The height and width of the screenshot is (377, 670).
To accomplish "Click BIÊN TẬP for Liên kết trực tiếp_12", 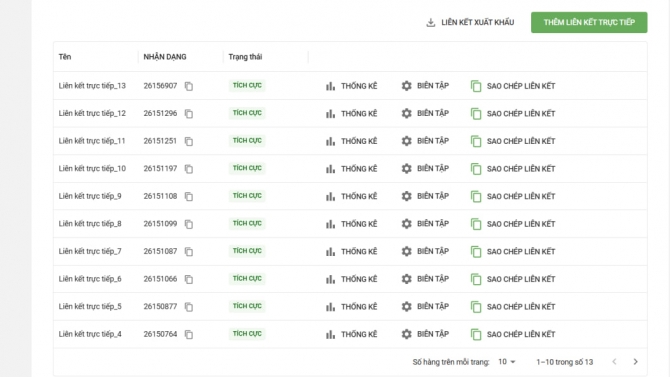I will click(x=425, y=113).
